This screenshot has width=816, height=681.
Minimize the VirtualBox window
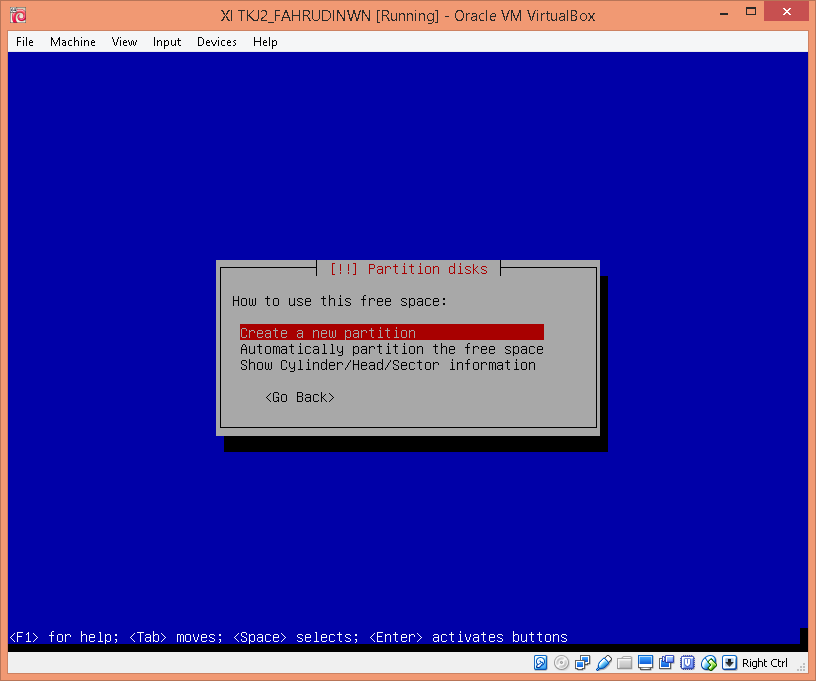tap(724, 12)
